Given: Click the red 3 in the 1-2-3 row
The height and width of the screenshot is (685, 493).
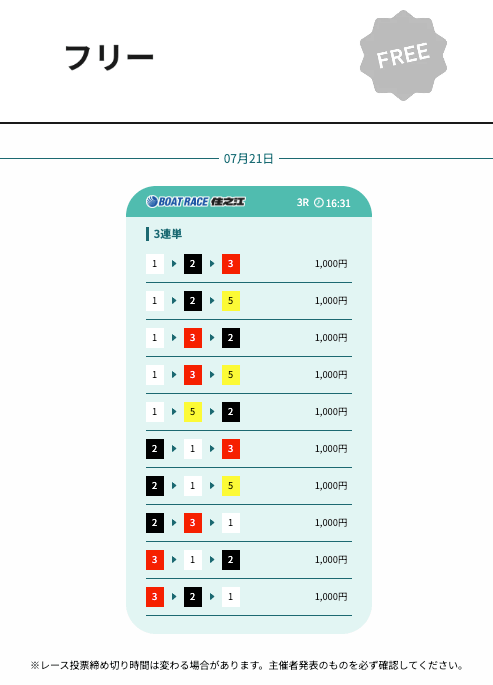Looking at the screenshot, I should click(231, 264).
